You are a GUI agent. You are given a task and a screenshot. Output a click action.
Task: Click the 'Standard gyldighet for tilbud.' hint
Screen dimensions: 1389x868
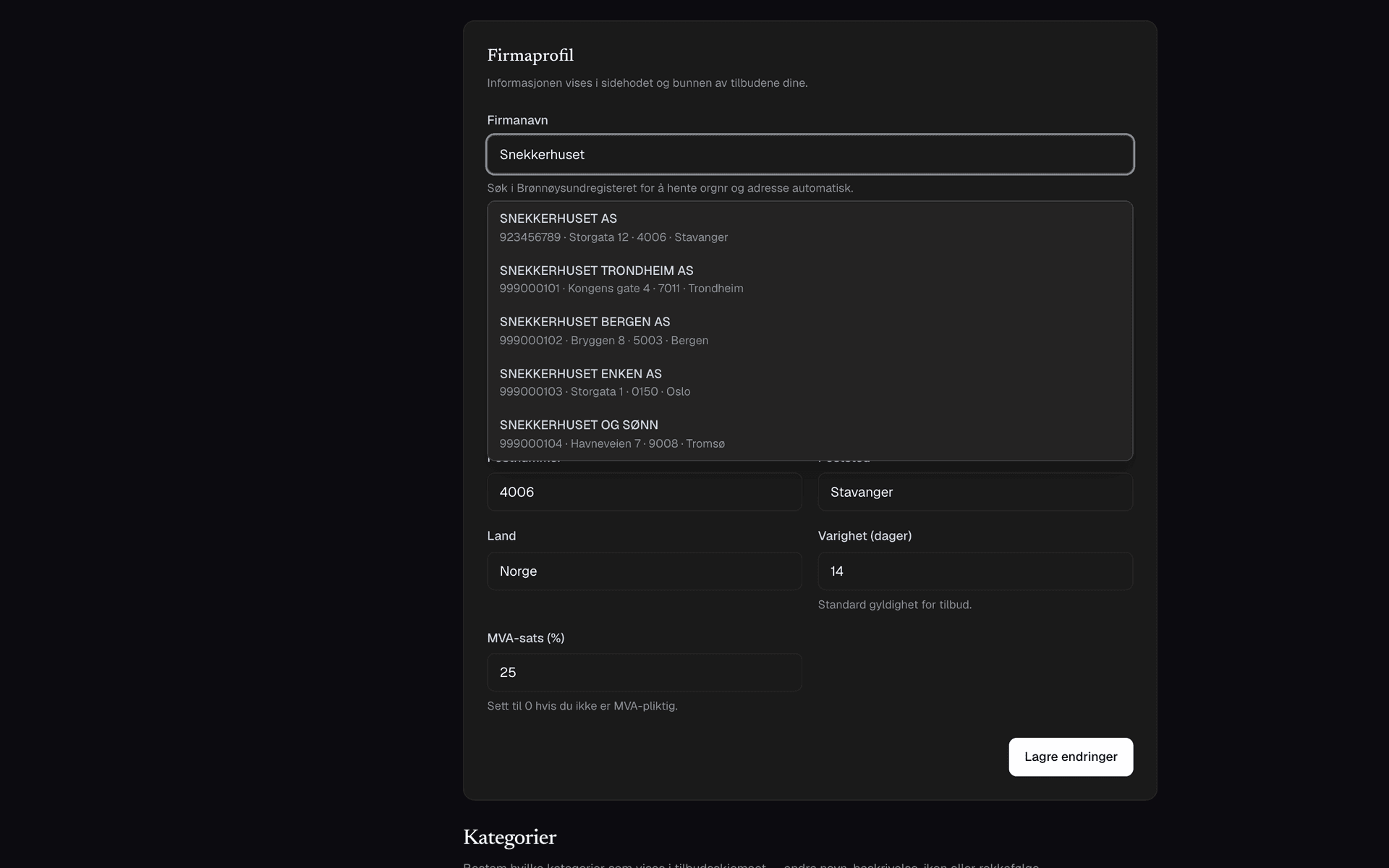click(894, 605)
